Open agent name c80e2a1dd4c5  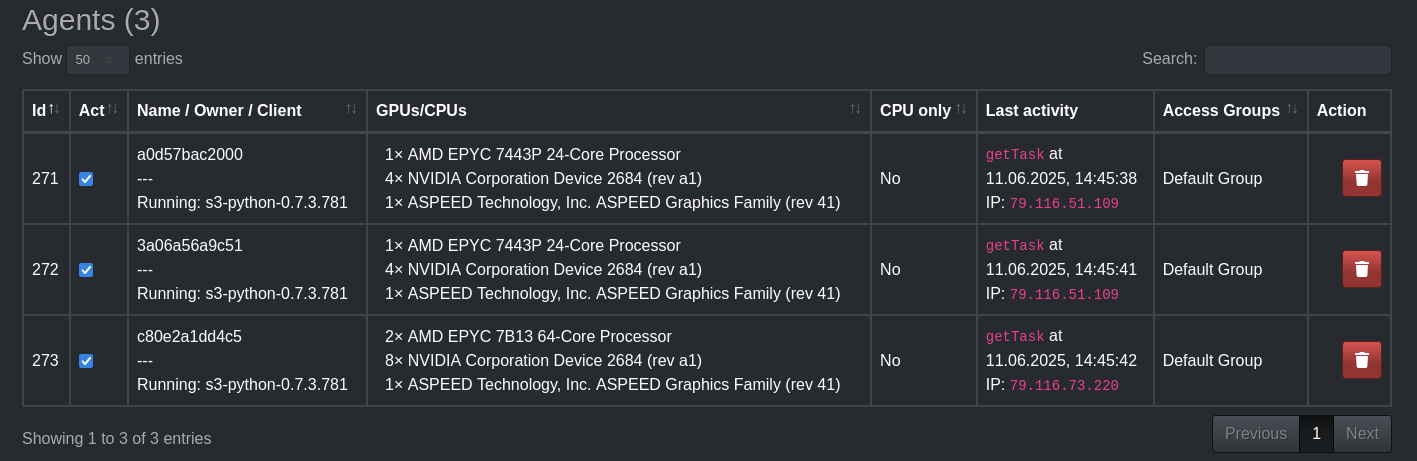coord(189,336)
